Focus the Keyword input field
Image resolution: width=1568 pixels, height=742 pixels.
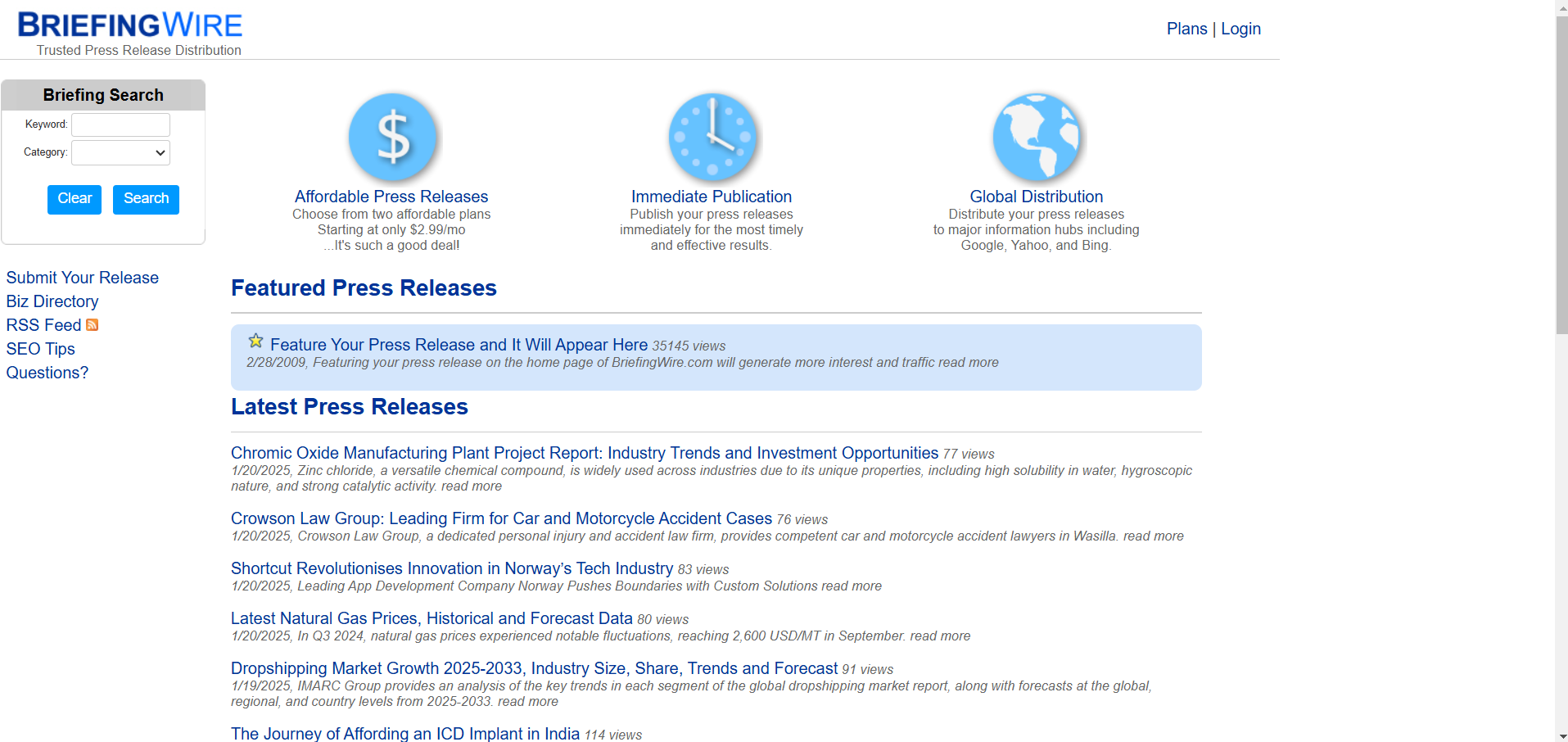120,124
